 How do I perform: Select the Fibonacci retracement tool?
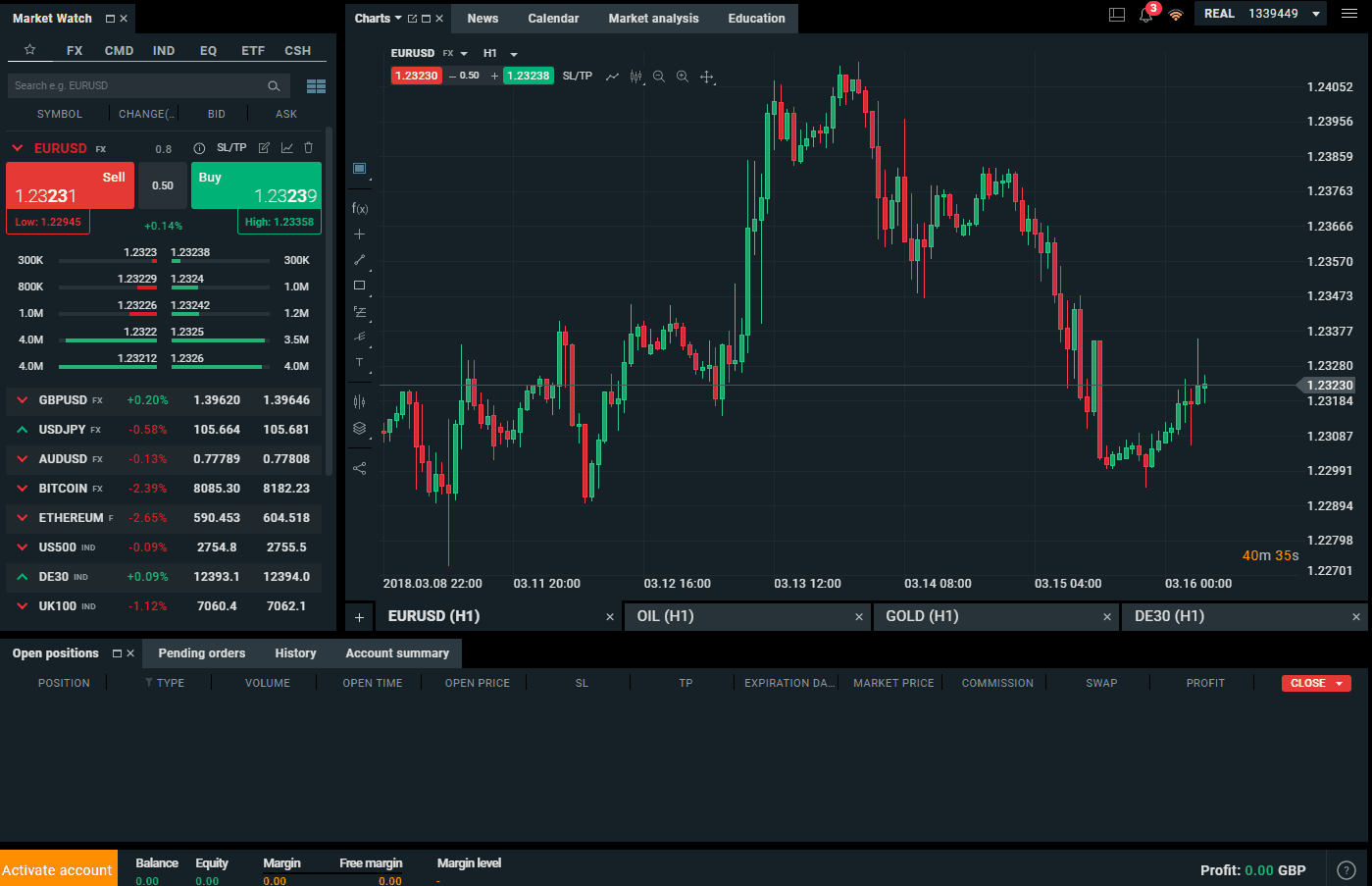(359, 311)
